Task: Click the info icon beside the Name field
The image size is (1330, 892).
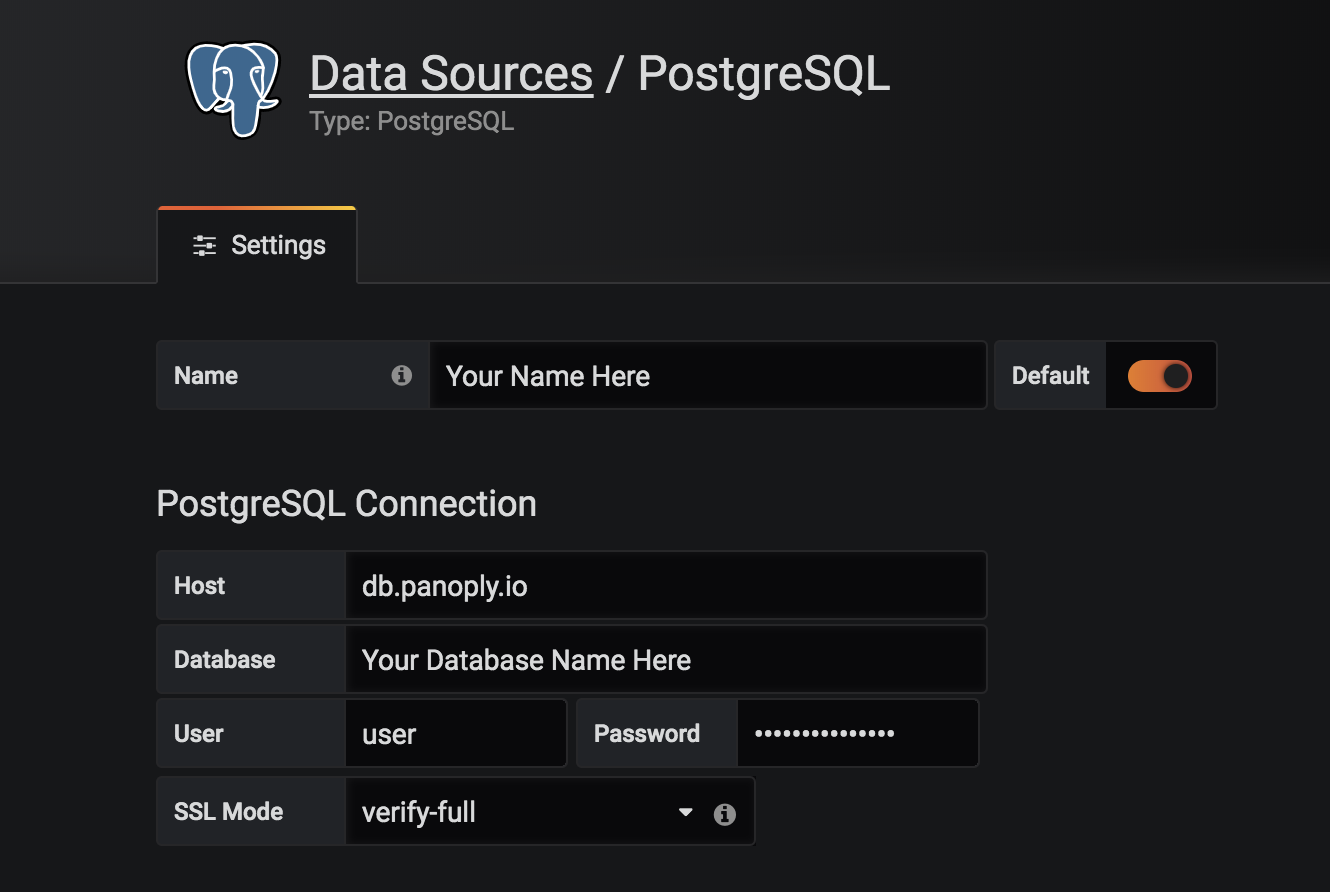Action: point(402,376)
